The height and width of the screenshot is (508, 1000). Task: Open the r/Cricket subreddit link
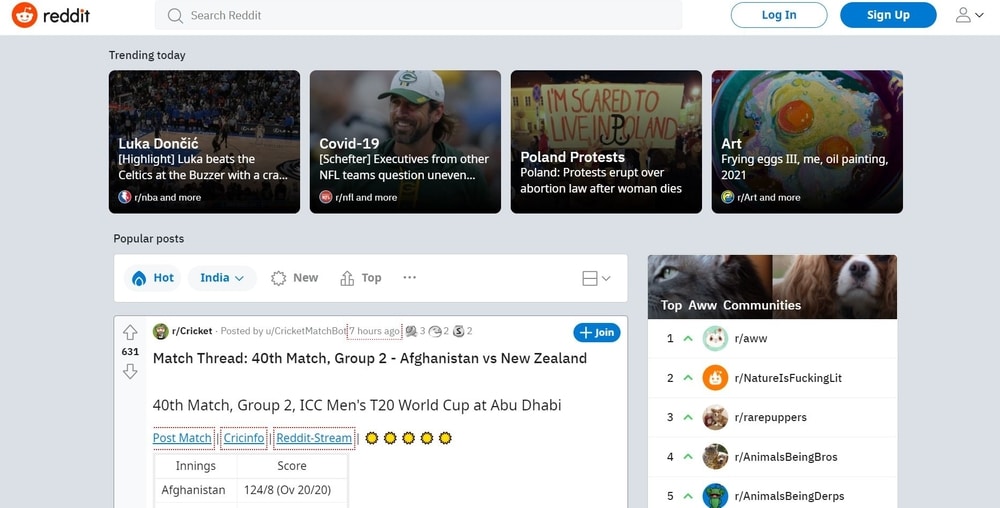pos(192,331)
